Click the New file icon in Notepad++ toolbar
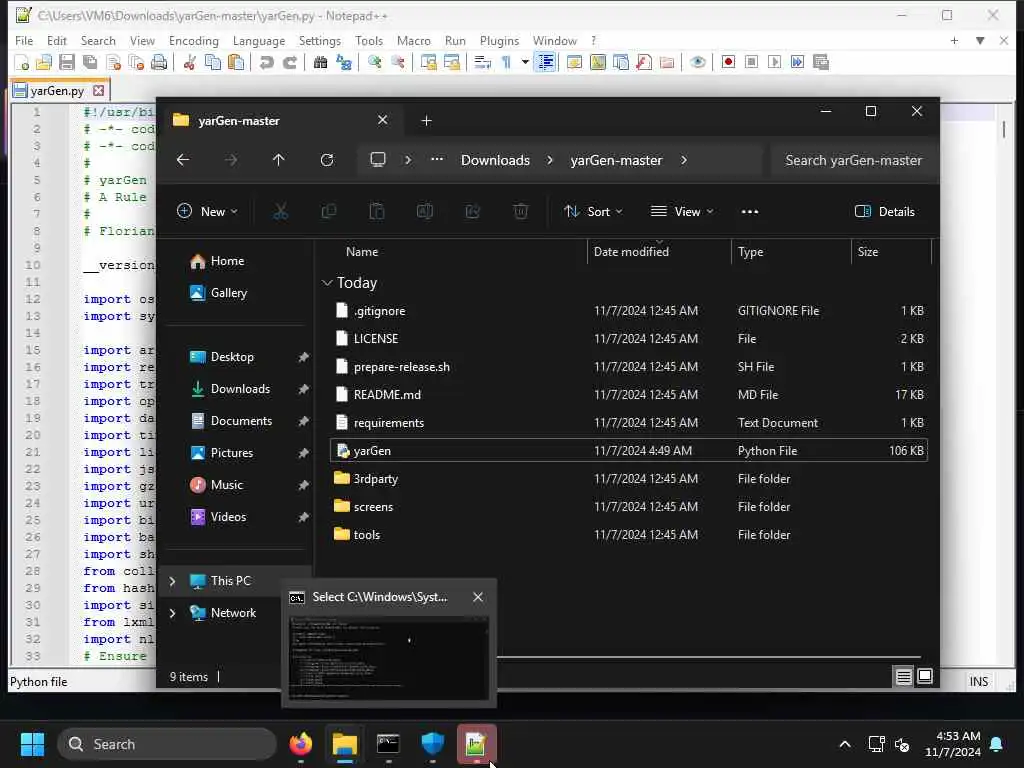The image size is (1024, 768). [x=21, y=63]
